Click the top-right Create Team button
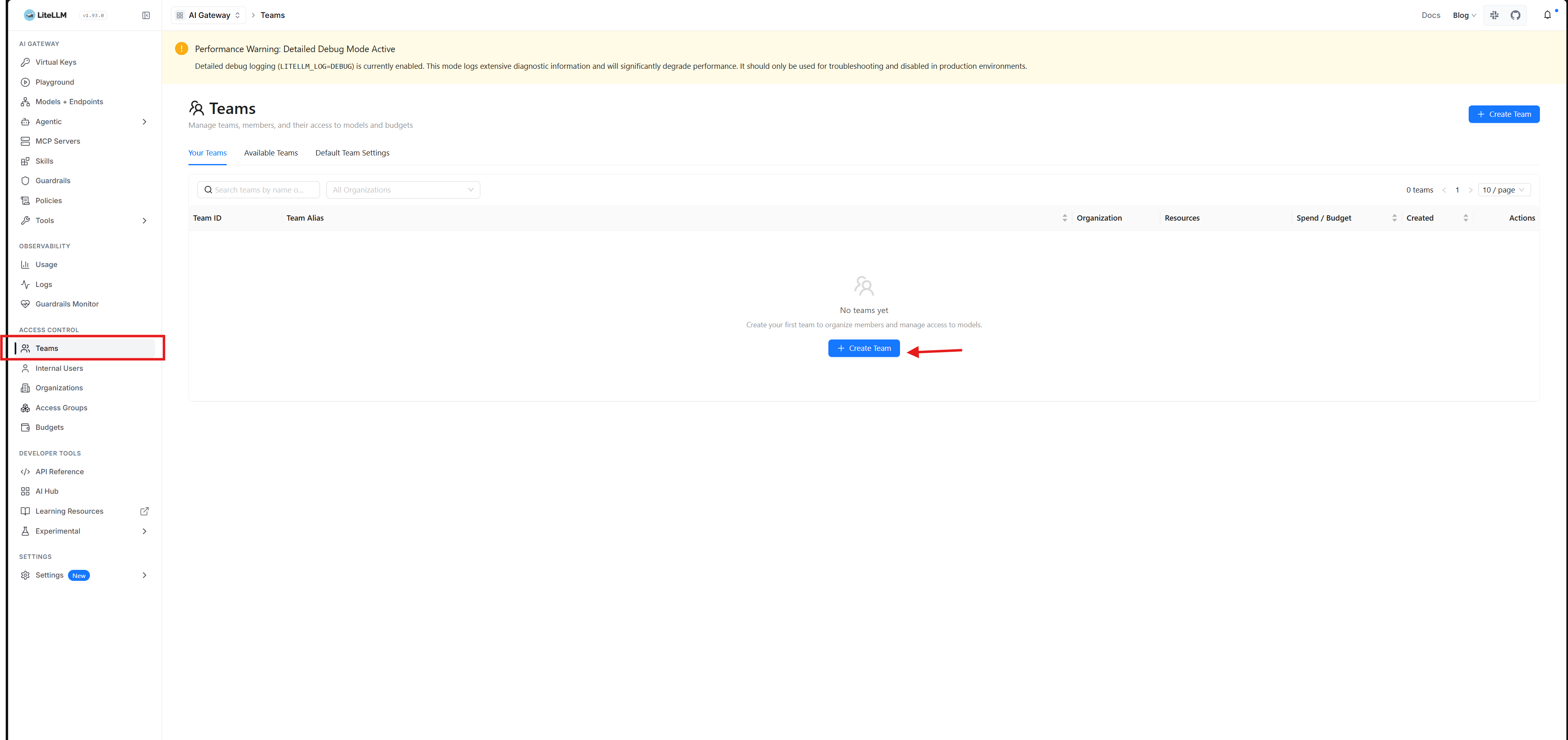1568x740 pixels. click(1504, 114)
